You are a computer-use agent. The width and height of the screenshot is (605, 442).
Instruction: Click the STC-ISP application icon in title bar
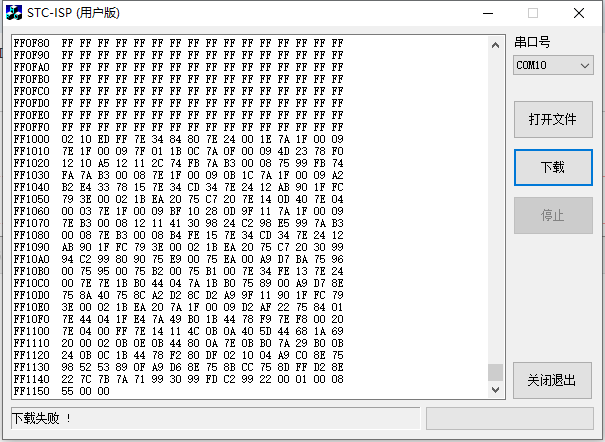[14, 13]
